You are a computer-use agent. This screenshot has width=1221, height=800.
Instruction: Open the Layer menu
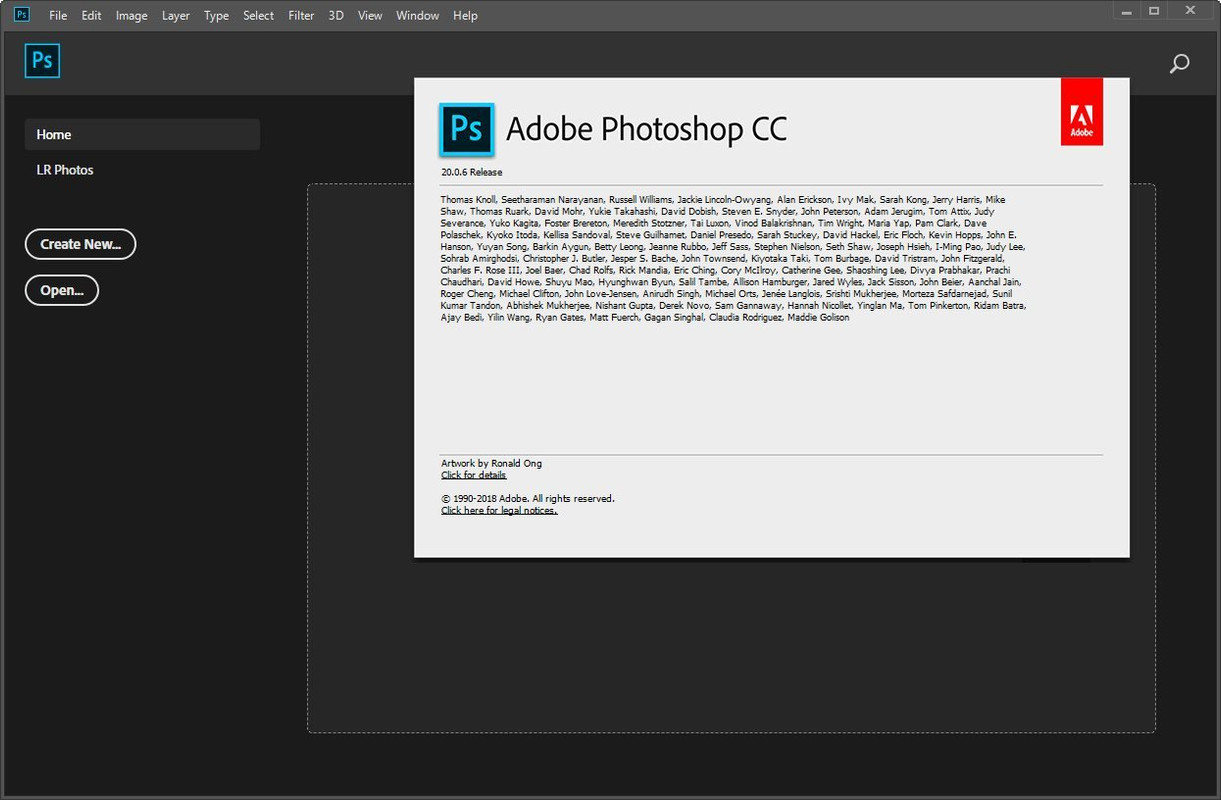click(176, 16)
